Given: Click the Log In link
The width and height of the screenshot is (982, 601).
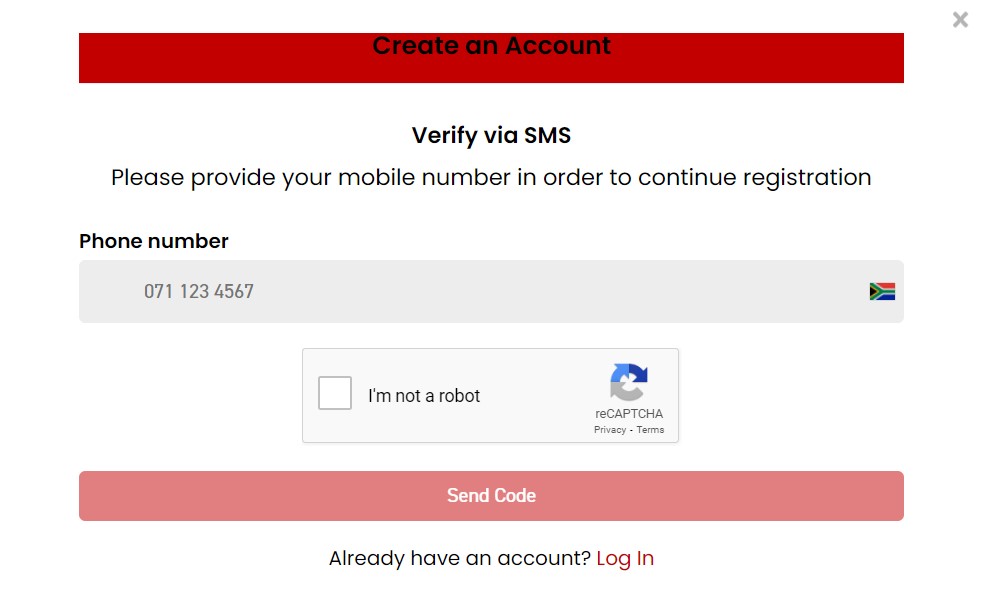Looking at the screenshot, I should tap(625, 558).
